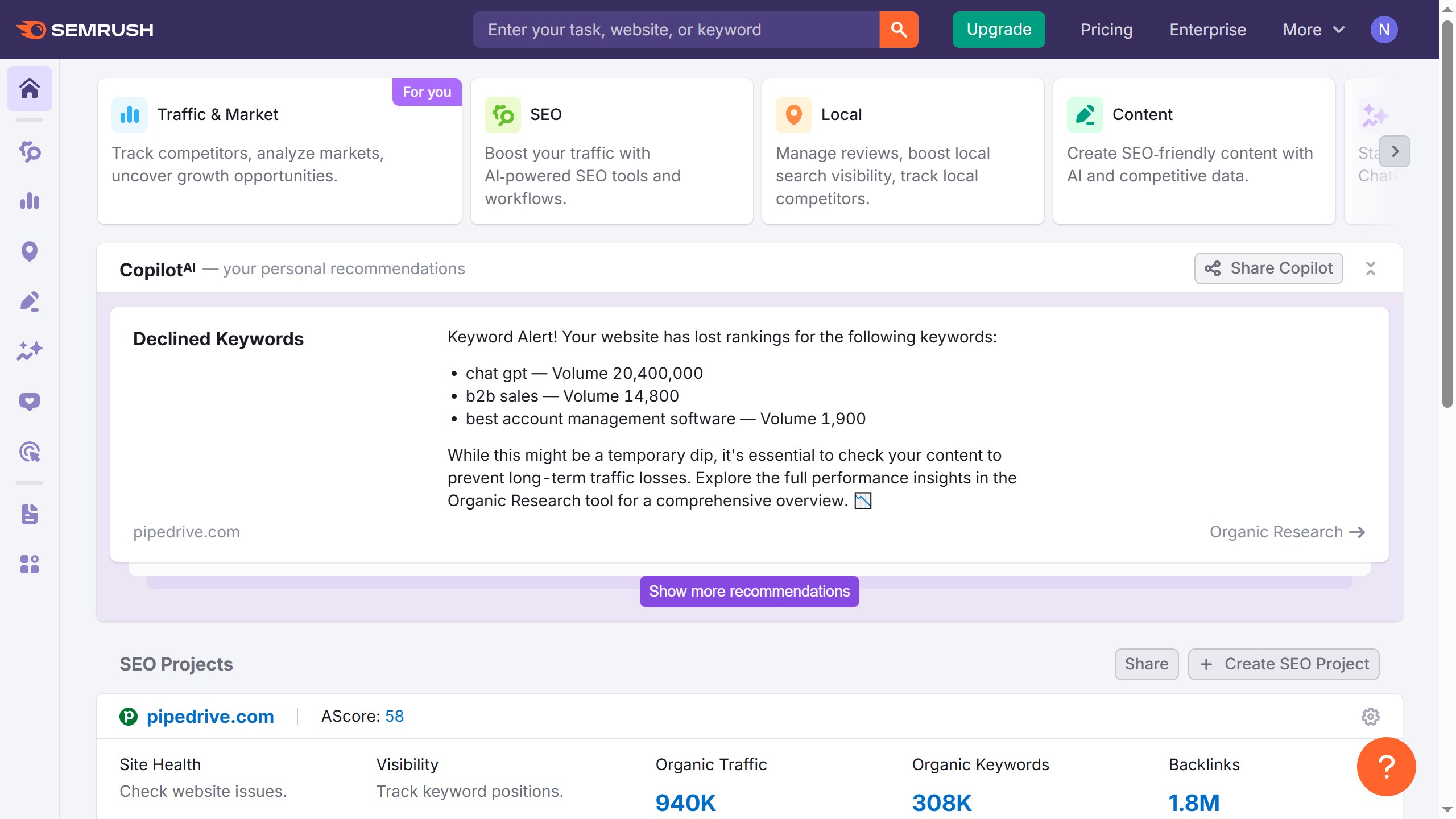The image size is (1456, 819).
Task: Open the Content toolkit card
Action: click(x=1194, y=151)
